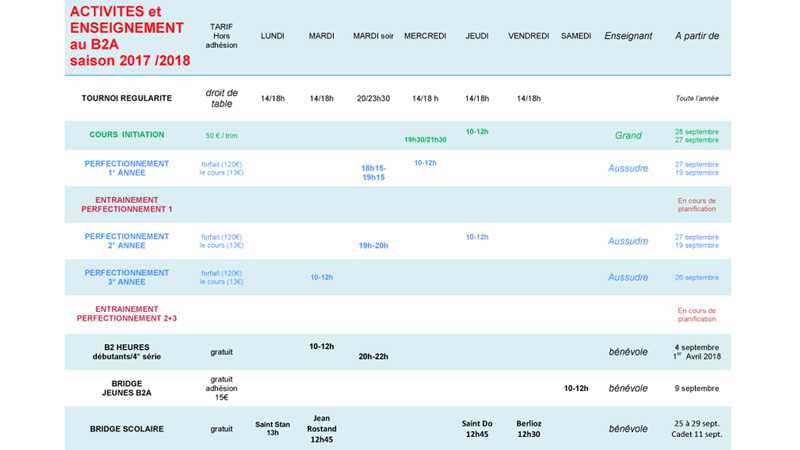The height and width of the screenshot is (450, 800).
Task: Select the BRIDGE JEUNES B2A row label
Action: pyautogui.click(x=127, y=388)
